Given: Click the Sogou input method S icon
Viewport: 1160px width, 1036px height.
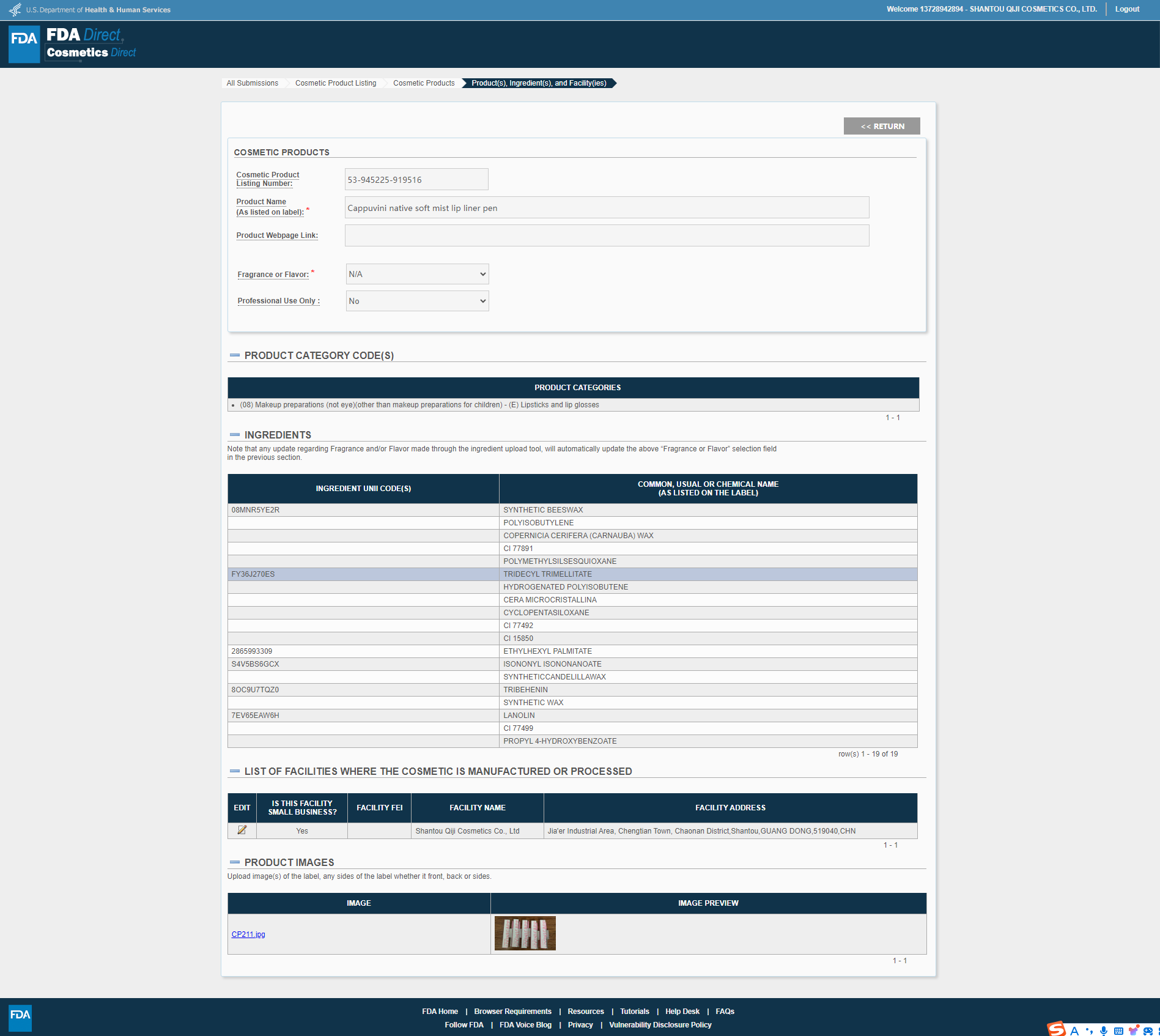Looking at the screenshot, I should pyautogui.click(x=1056, y=1029).
